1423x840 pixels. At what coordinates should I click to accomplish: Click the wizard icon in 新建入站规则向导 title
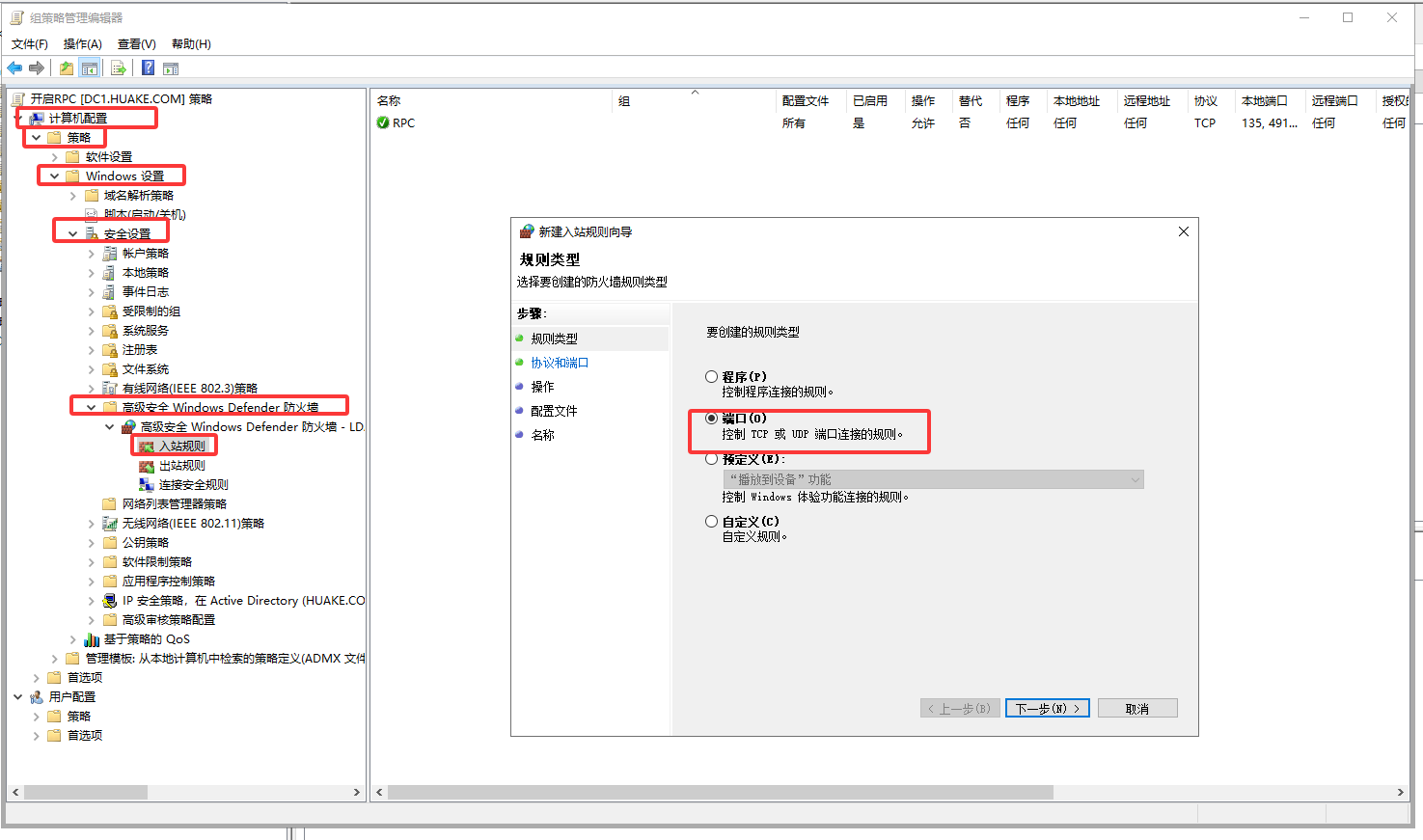527,231
